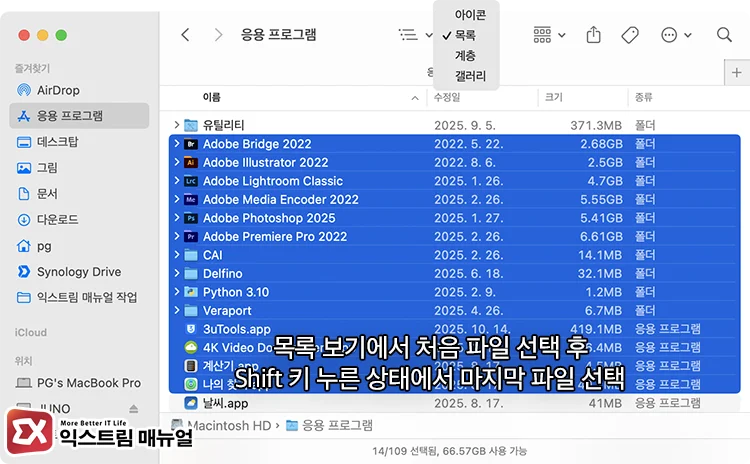This screenshot has height=464, width=750.
Task: Choose 갤러리 view from the menu
Action: (x=470, y=76)
